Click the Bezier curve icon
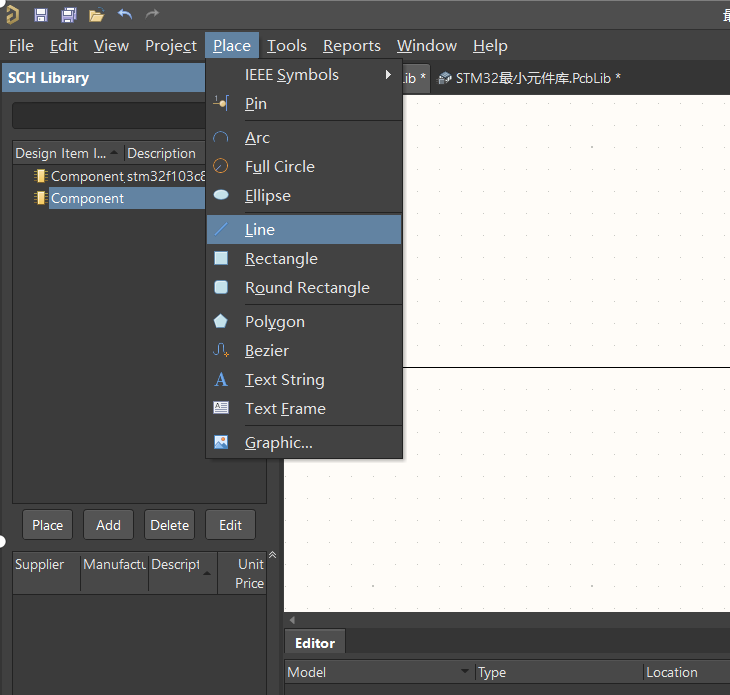 coord(221,350)
